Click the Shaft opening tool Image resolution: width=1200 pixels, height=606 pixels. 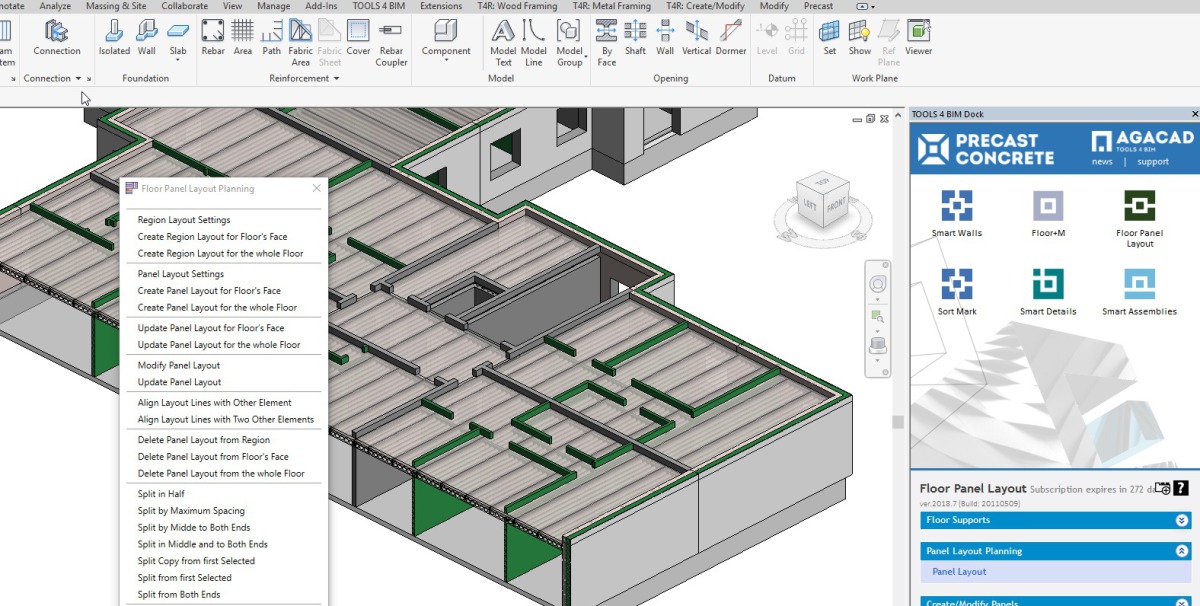635,38
